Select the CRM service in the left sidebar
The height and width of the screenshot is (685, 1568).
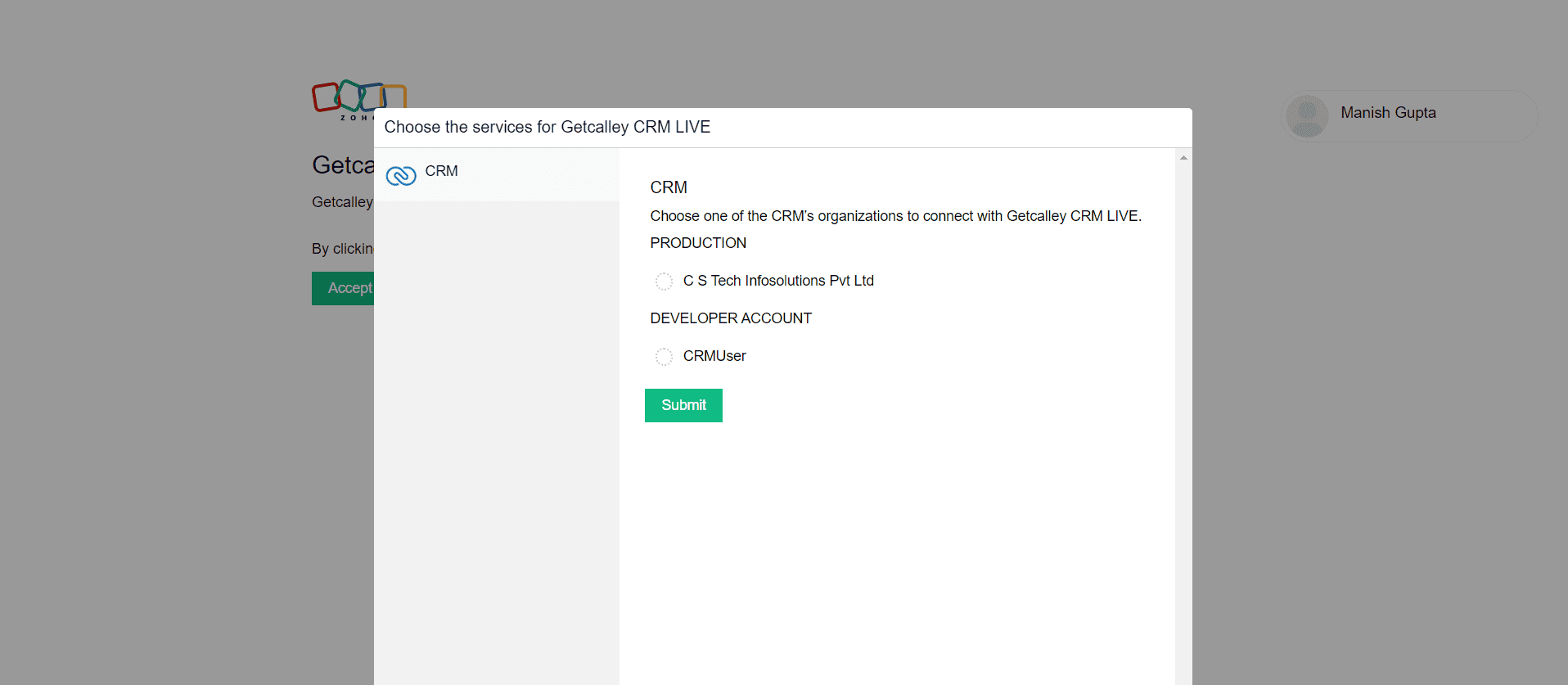click(x=497, y=174)
